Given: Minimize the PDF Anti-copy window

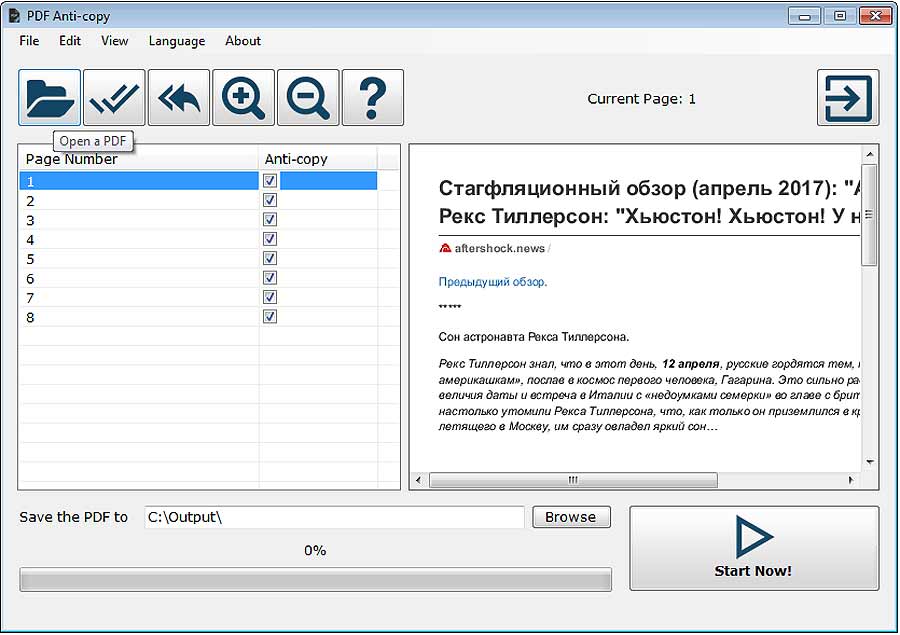Looking at the screenshot, I should pos(804,16).
